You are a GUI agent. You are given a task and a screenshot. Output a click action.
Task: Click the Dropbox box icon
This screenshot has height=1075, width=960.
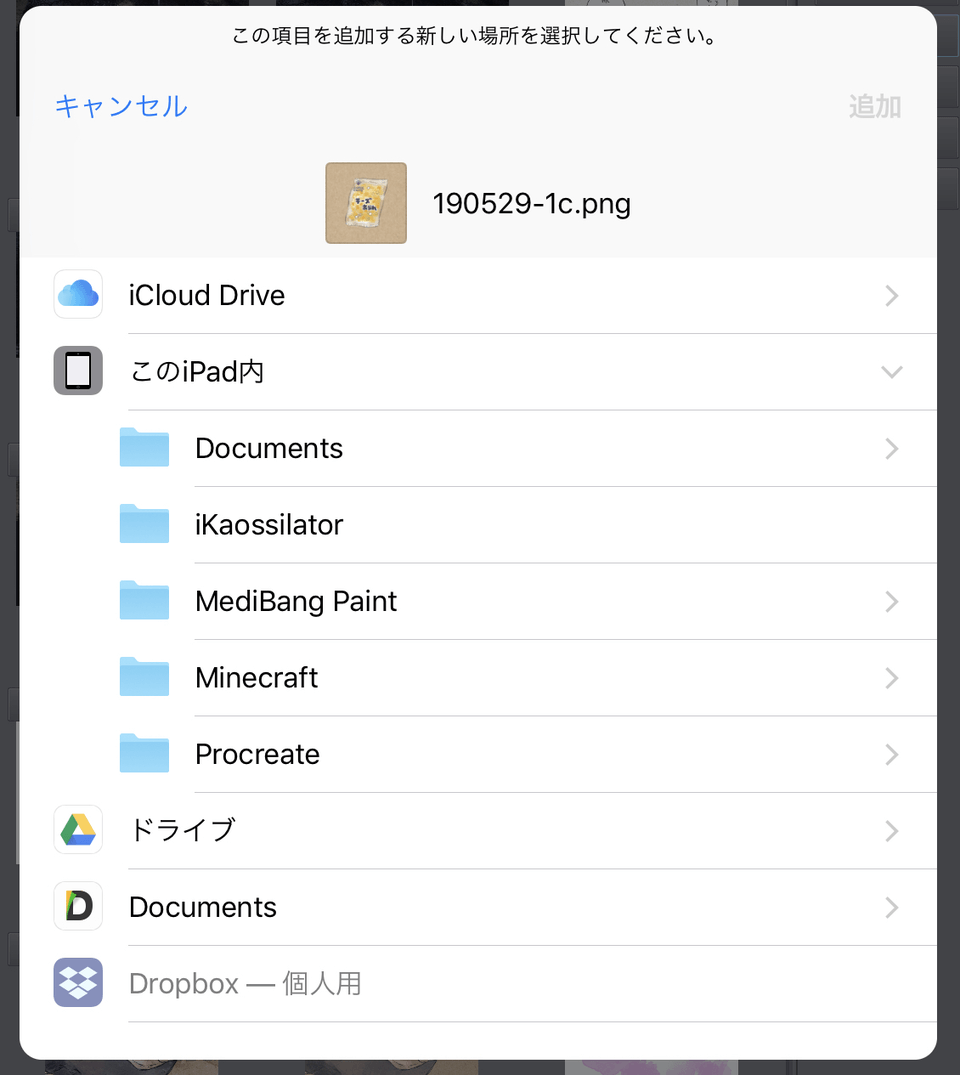[78, 983]
